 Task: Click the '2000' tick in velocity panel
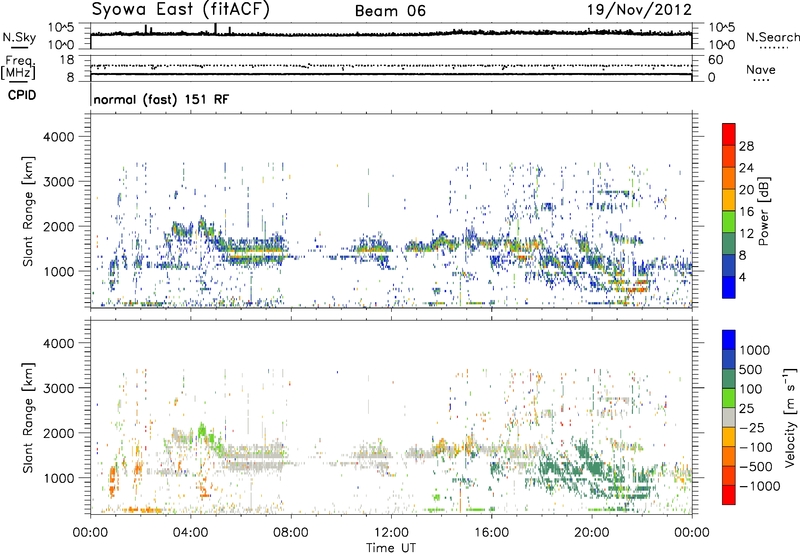point(58,433)
